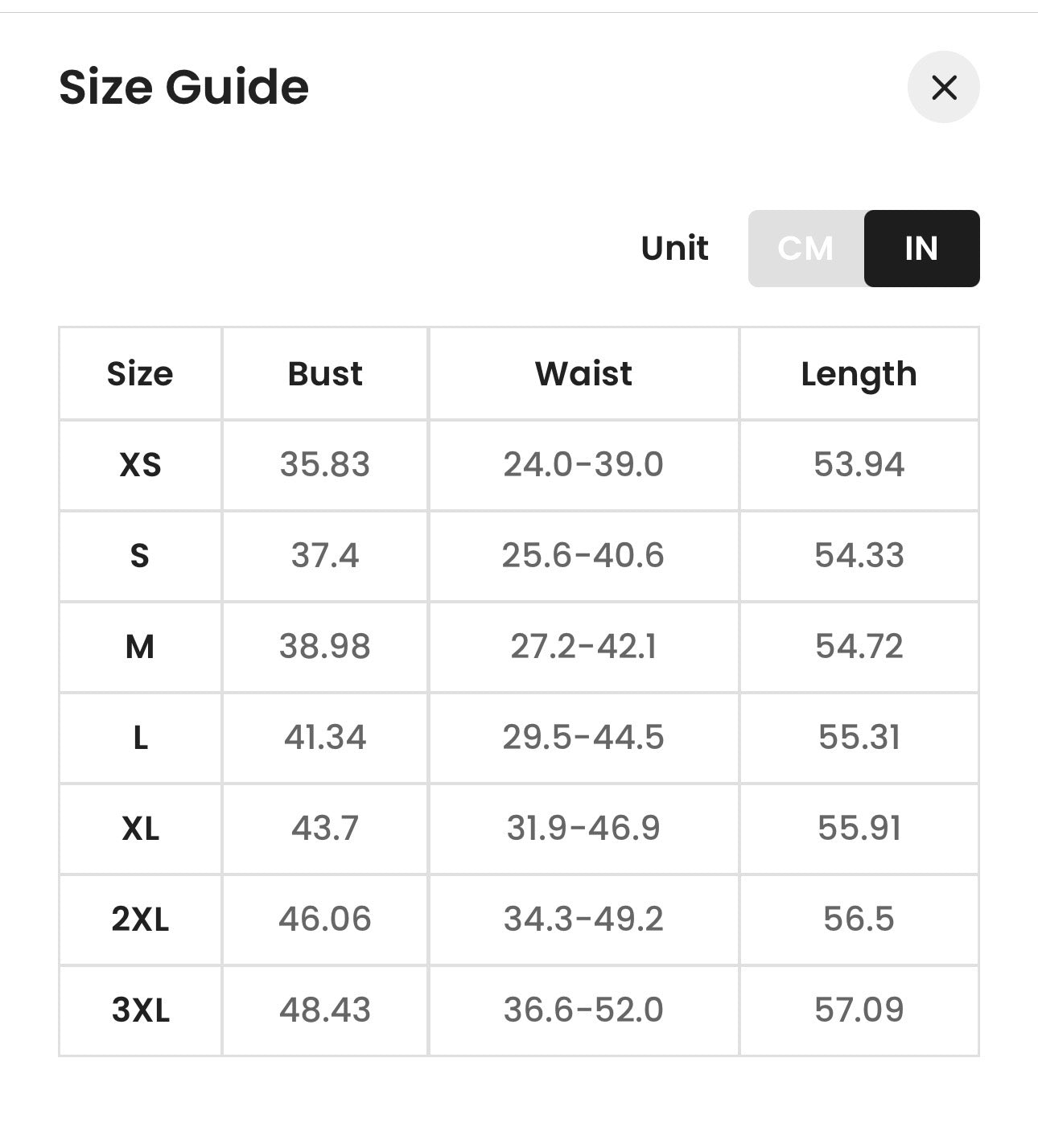Viewport: 1038px width, 1148px height.
Task: Select the S size row label
Action: [140, 556]
